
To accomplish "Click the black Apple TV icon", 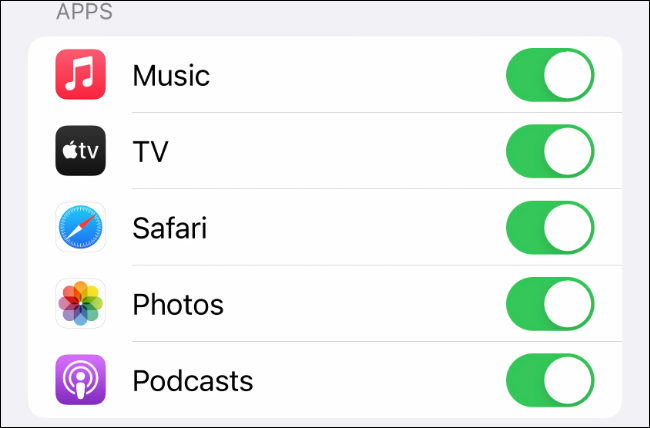I will (80, 151).
